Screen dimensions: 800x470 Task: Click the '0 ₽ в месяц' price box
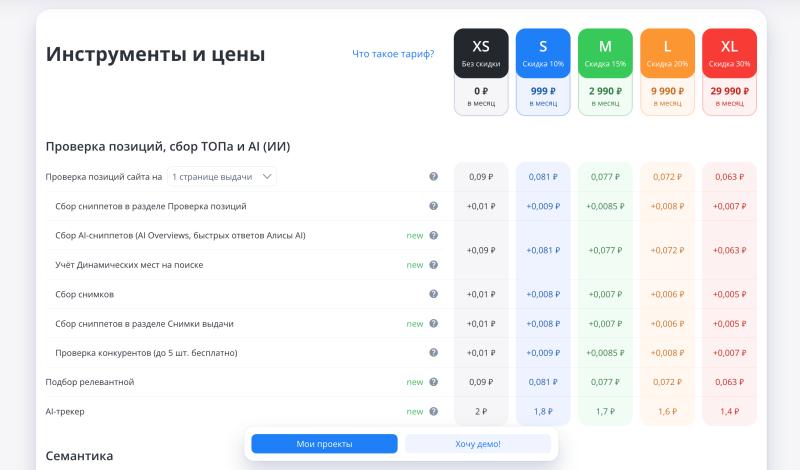click(x=481, y=96)
